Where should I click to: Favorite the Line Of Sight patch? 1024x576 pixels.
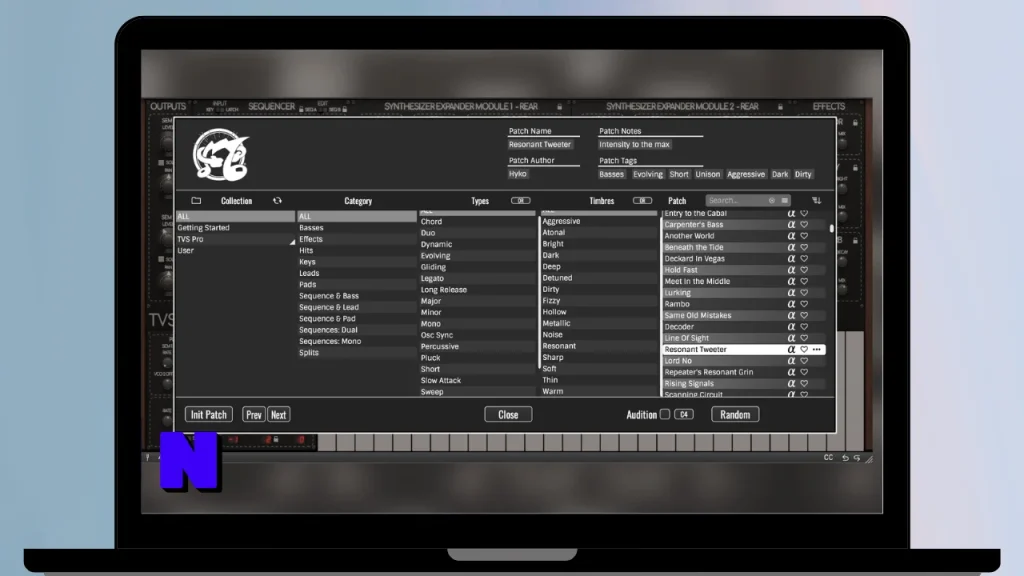[x=804, y=338]
